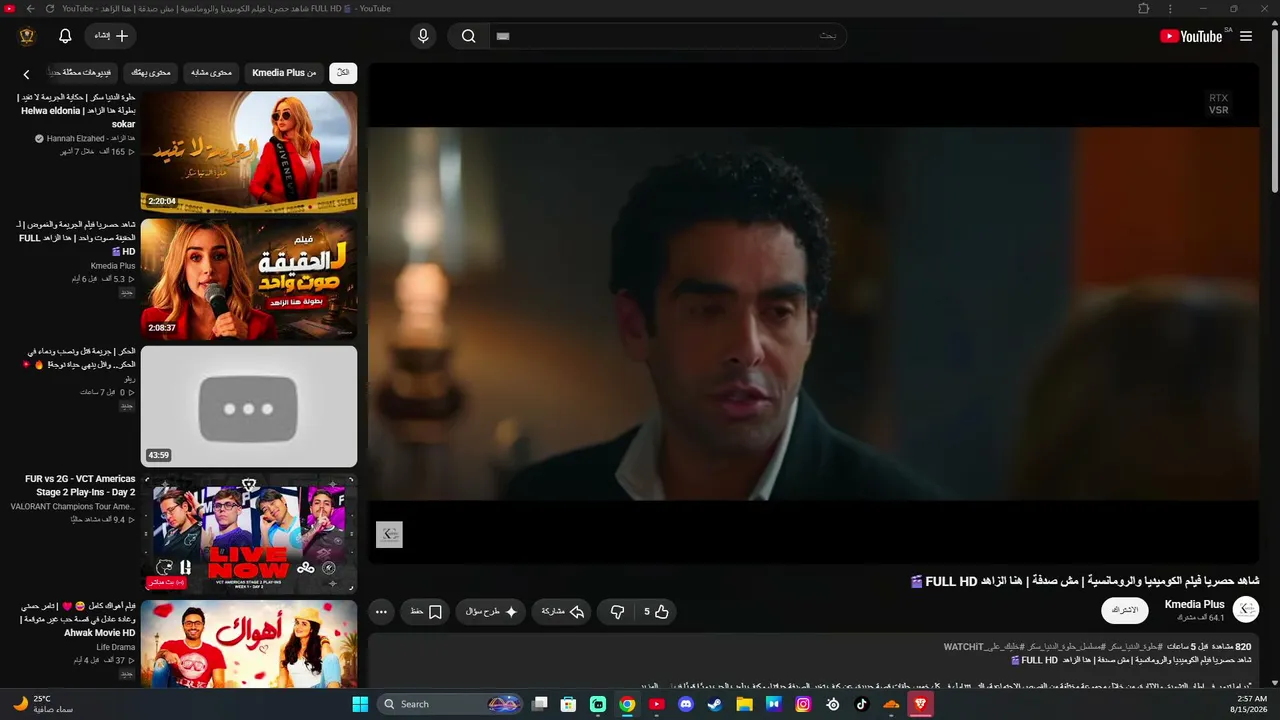1280x720 pixels.
Task: Open the 'FUR vs 2G - VCT Americas' title
Action: [x=79, y=486]
